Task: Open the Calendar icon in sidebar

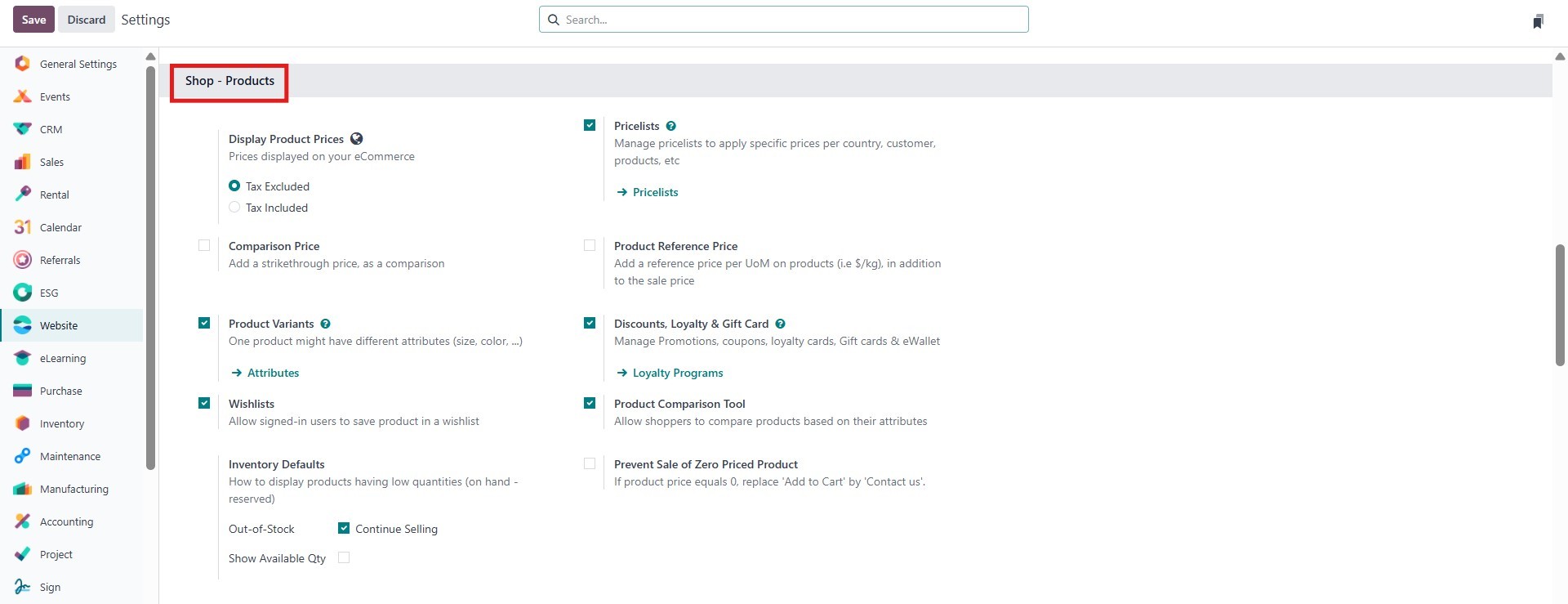Action: 23,227
